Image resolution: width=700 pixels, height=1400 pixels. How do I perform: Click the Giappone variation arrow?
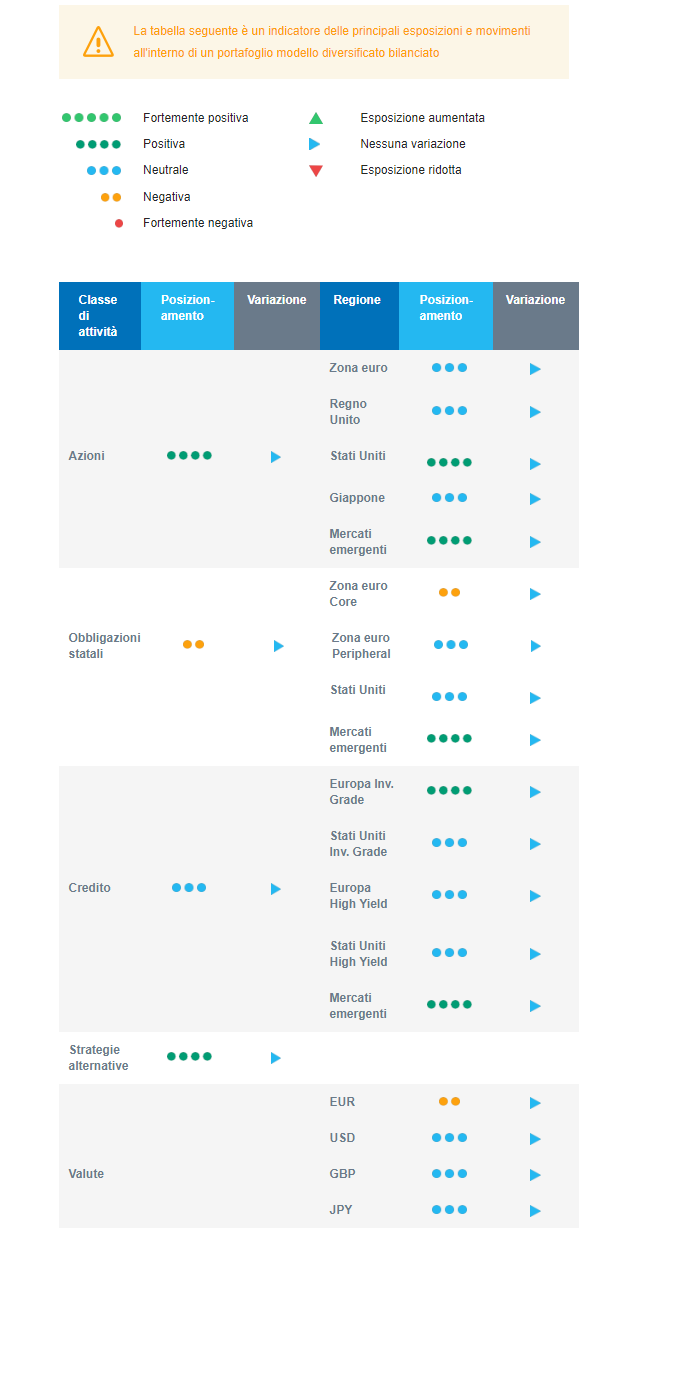point(535,499)
